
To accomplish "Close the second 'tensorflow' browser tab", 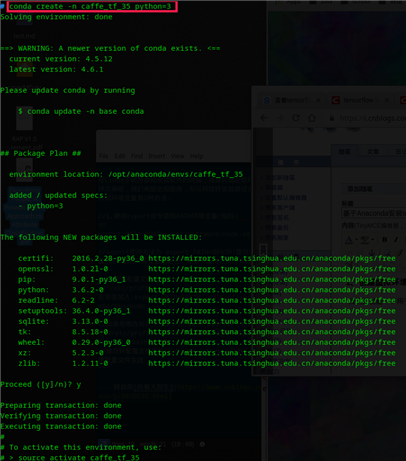I will 387,100.
